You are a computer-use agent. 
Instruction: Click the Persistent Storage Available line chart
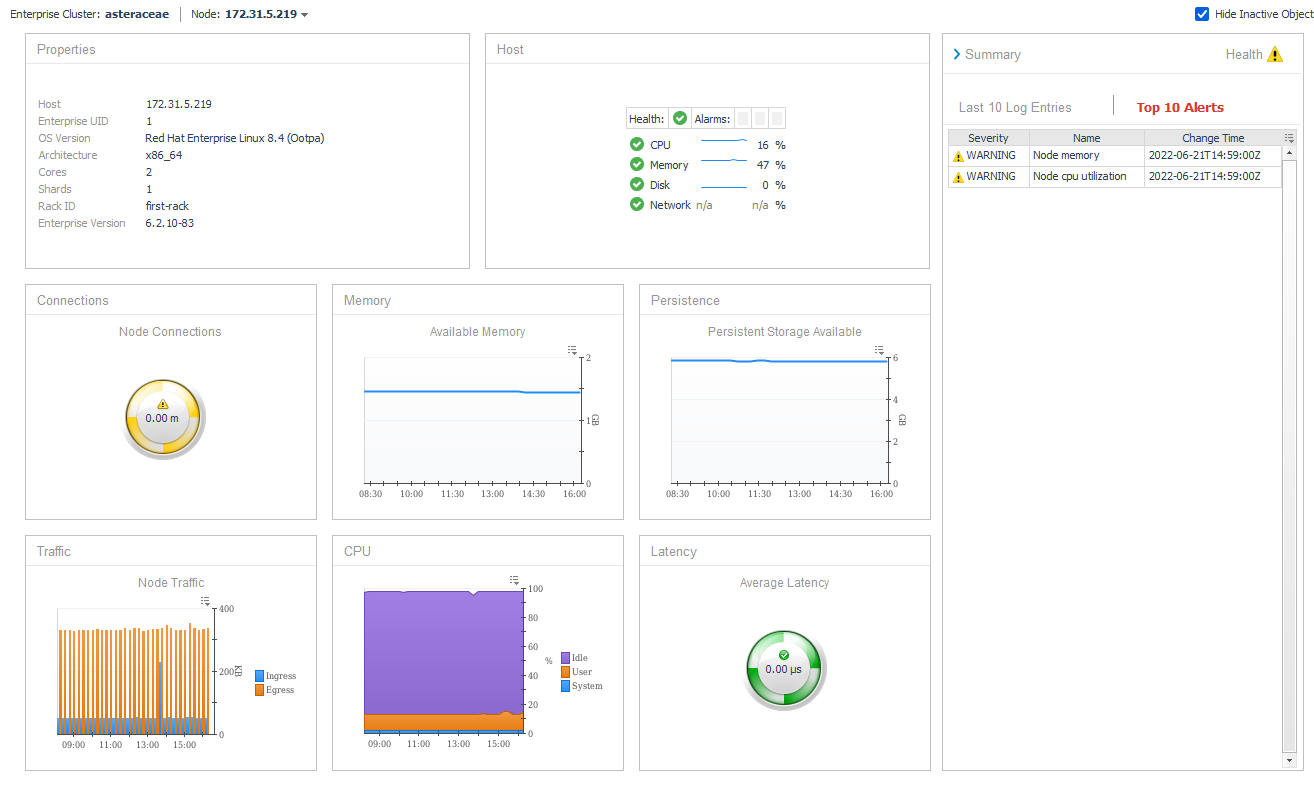click(779, 420)
